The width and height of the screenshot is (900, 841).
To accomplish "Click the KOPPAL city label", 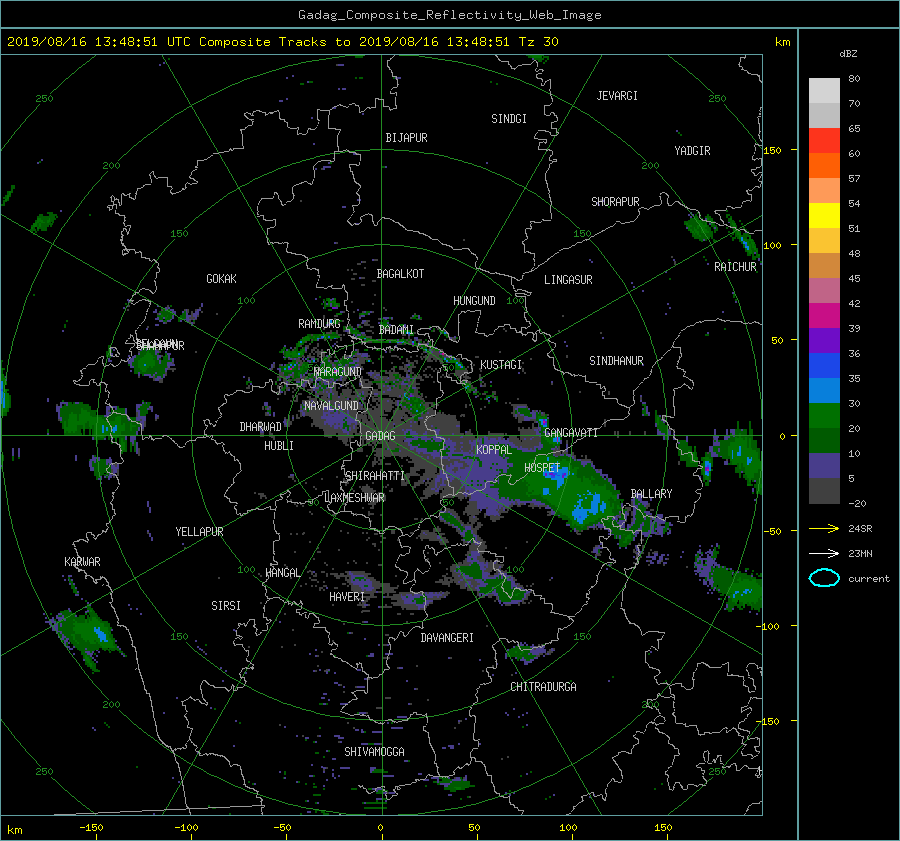I will tap(494, 450).
